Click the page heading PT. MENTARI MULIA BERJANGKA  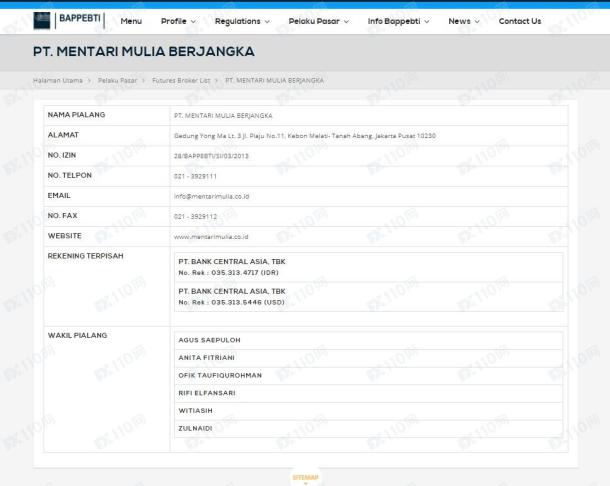click(x=144, y=52)
